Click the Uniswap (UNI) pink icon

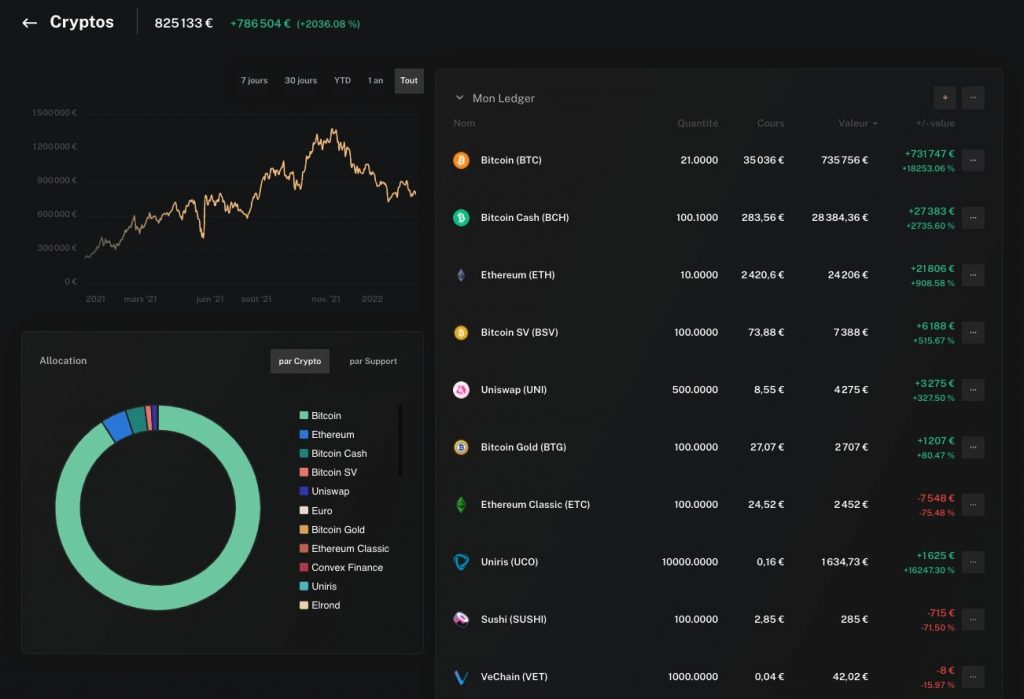(x=460, y=389)
